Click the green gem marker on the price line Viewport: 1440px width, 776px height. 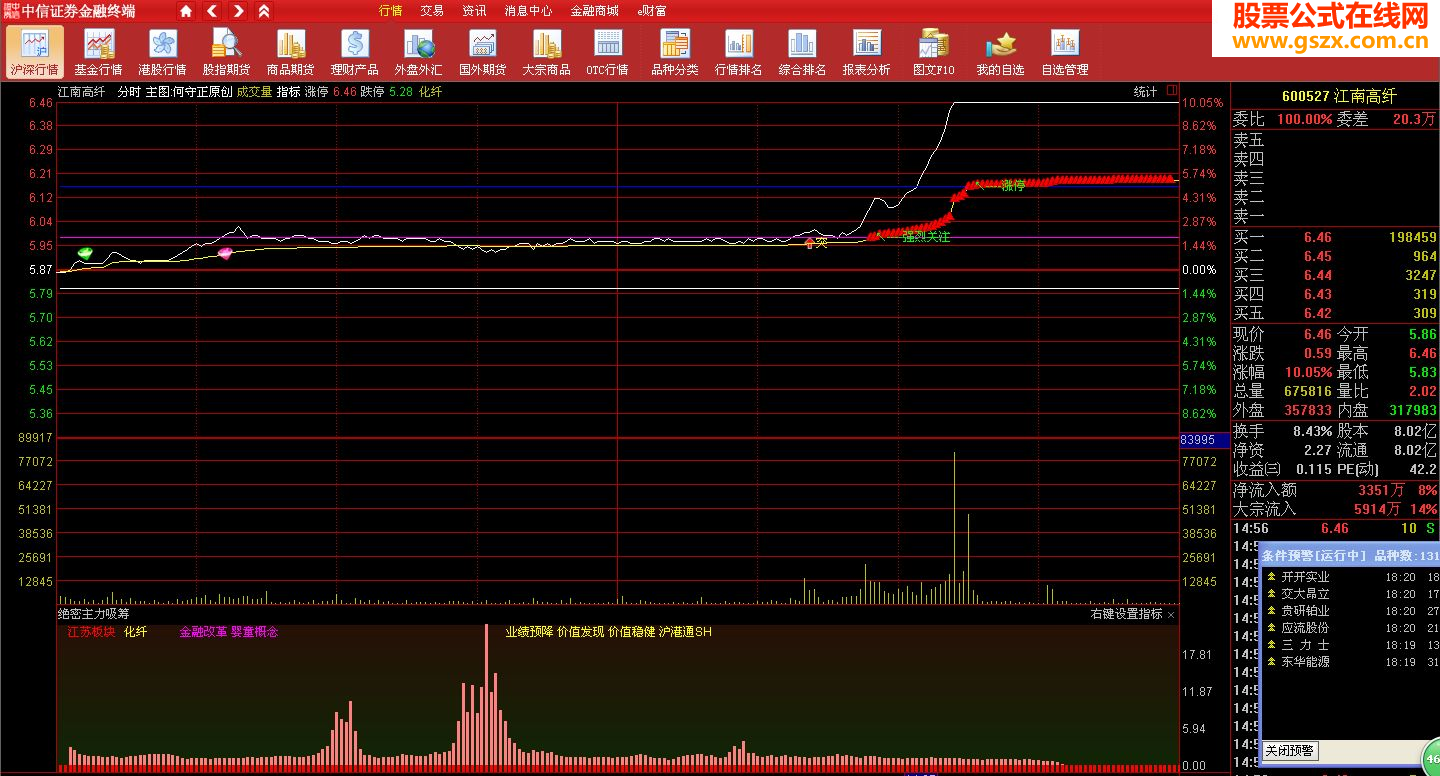(85, 253)
